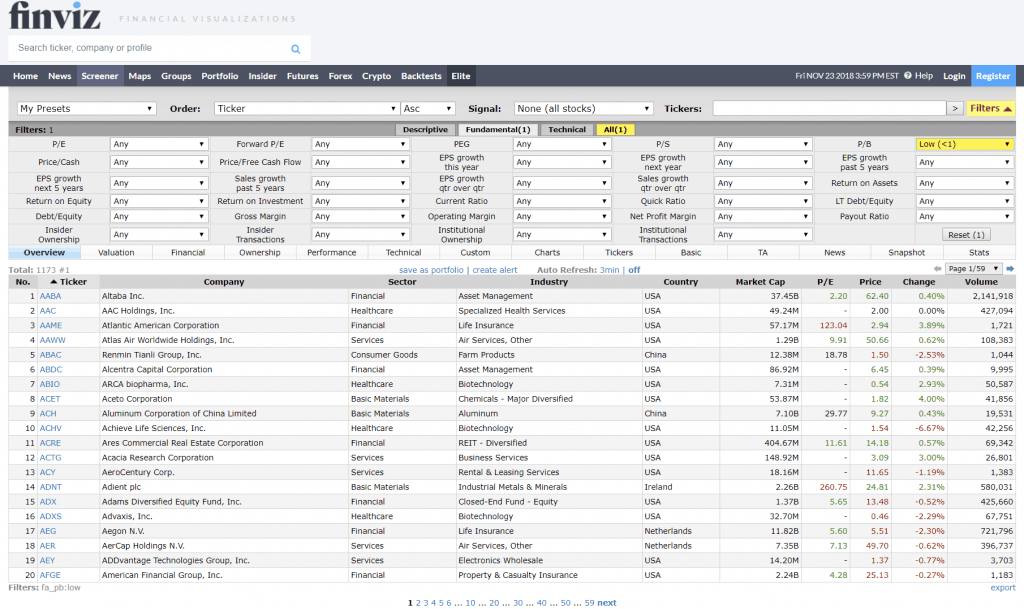
Task: Click the Help question mark icon
Action: pyautogui.click(x=908, y=76)
